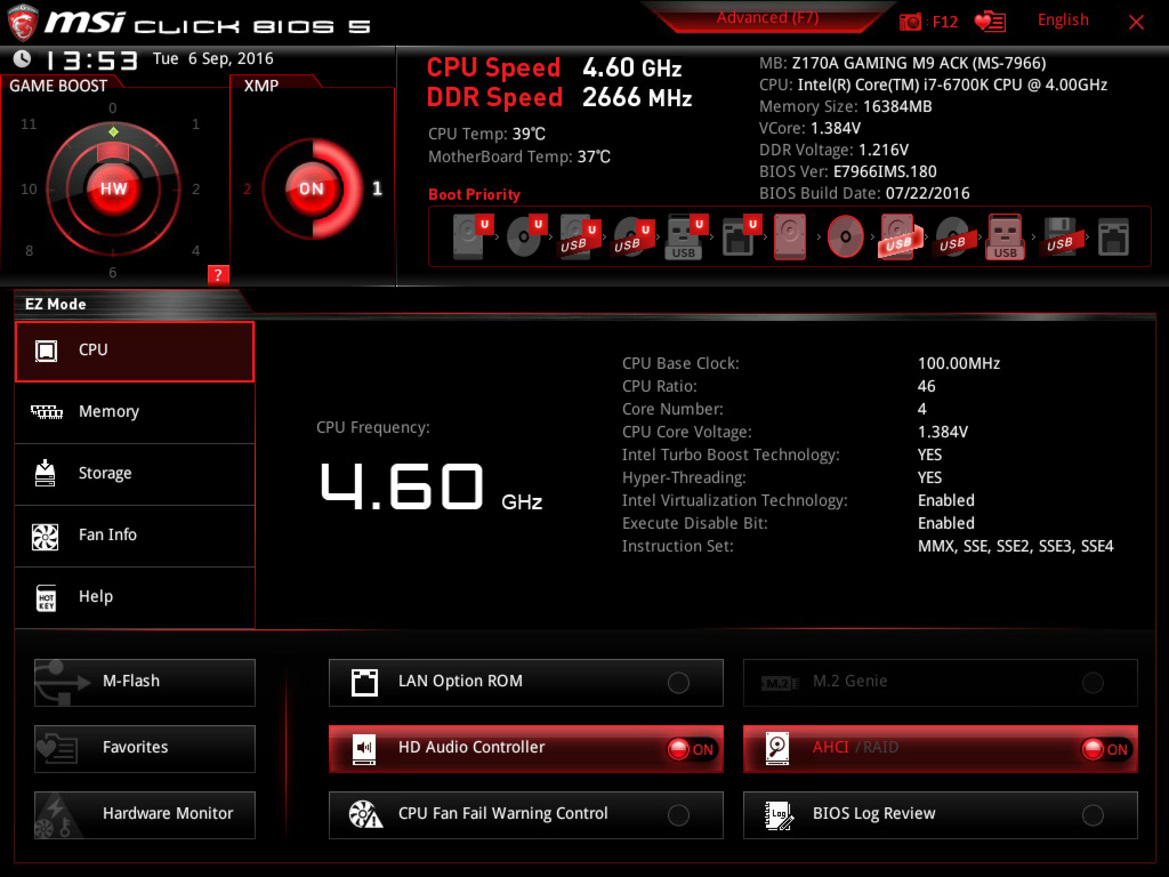Select the UEFI USB key boot icon
Viewport: 1169px width, 877px height.
pyautogui.click(x=686, y=236)
